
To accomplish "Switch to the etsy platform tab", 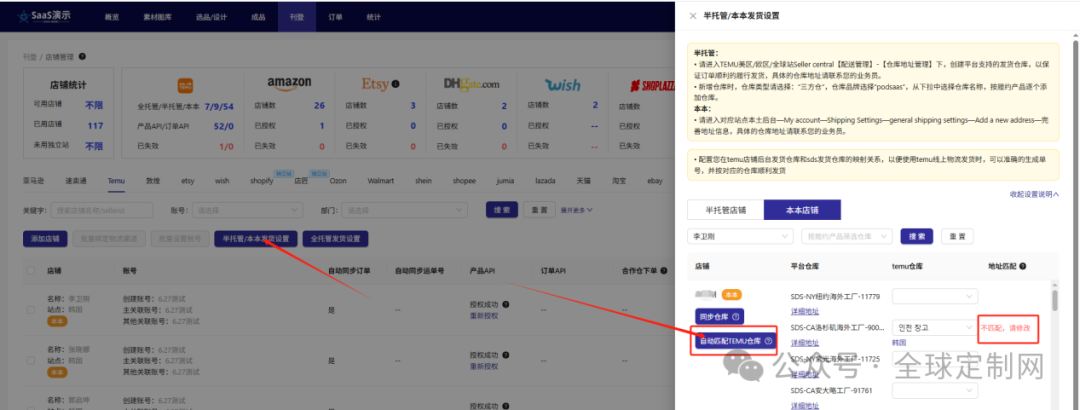I will 188,181.
